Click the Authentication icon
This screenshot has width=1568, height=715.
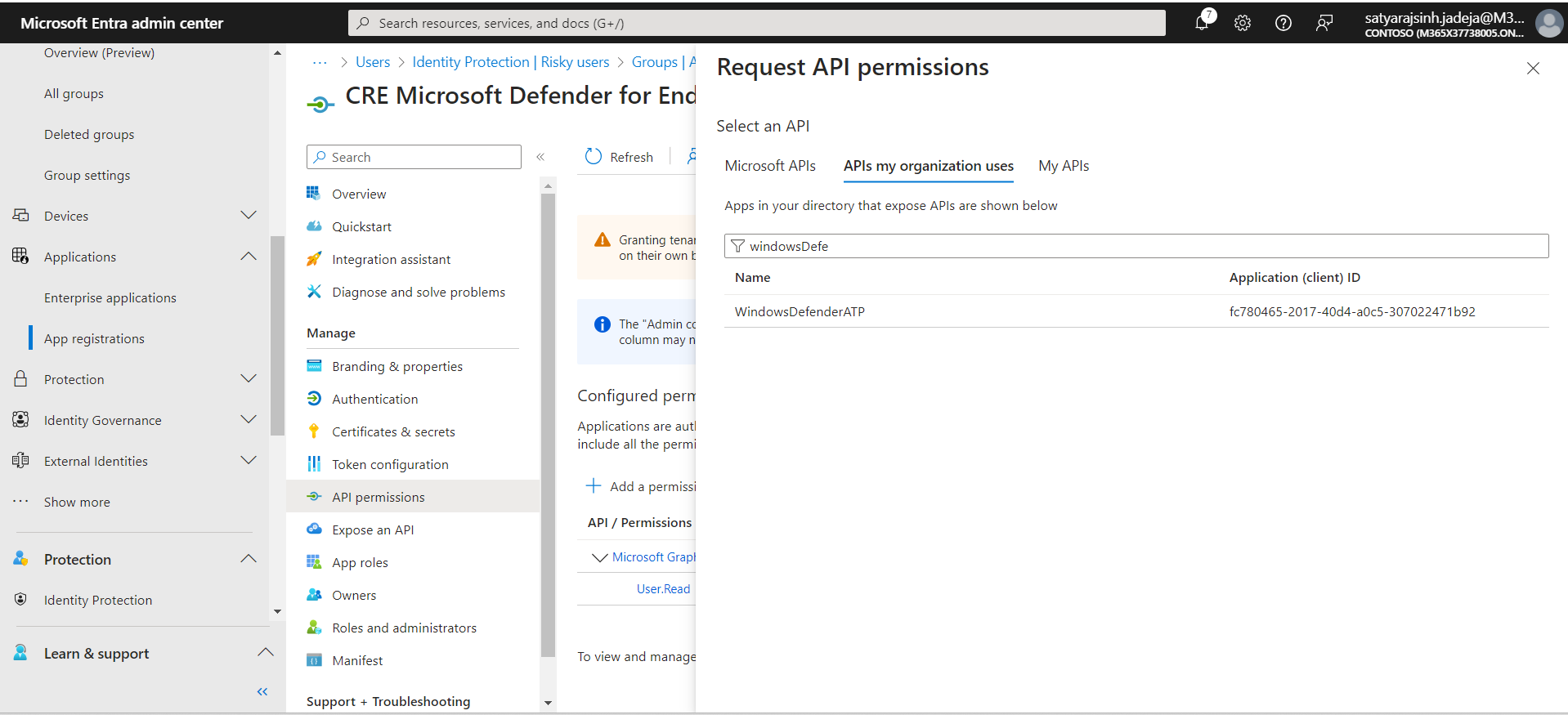point(314,398)
